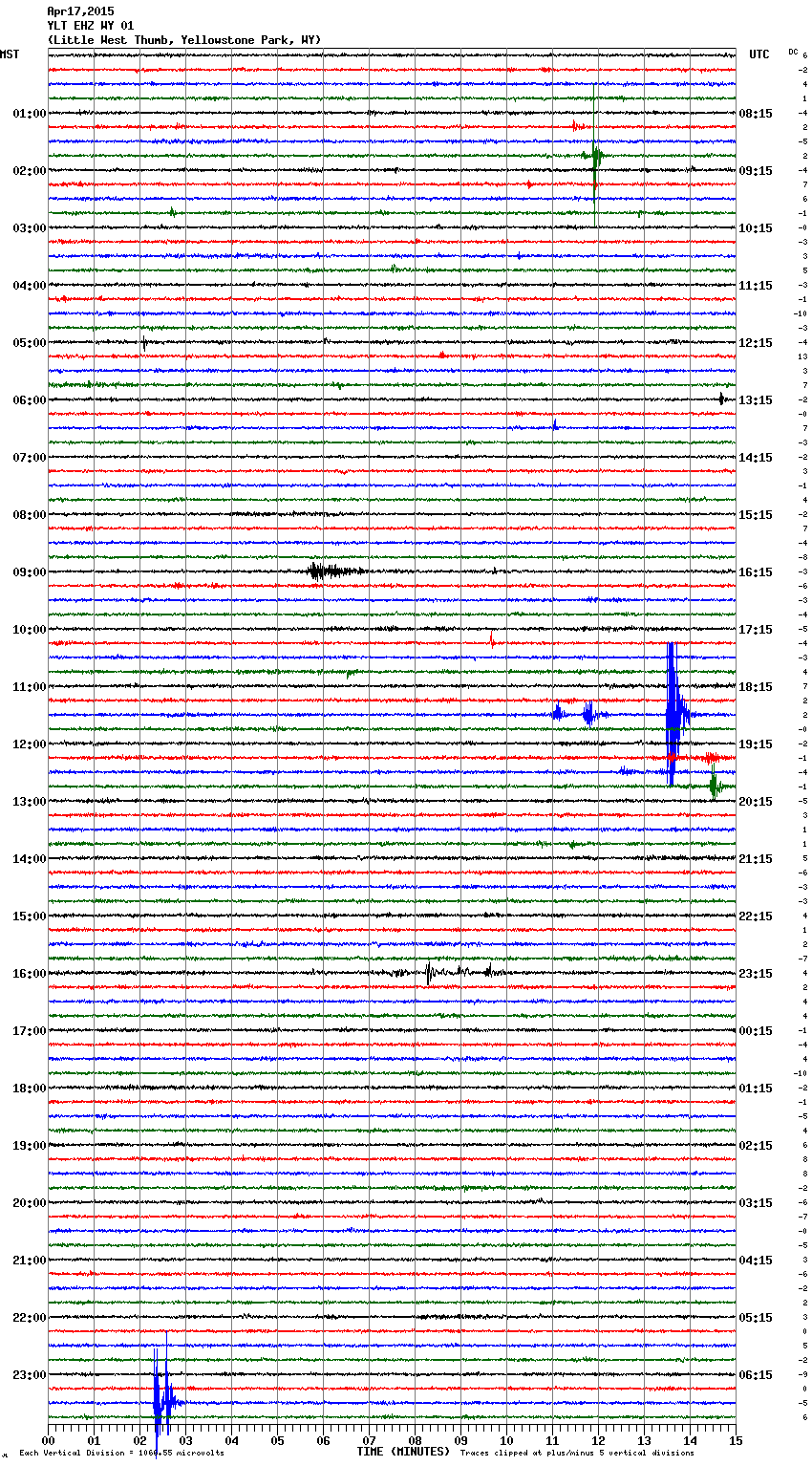812x1466 pixels.
Task: Click the Each Vertical Division scale note
Action: 121,1454
